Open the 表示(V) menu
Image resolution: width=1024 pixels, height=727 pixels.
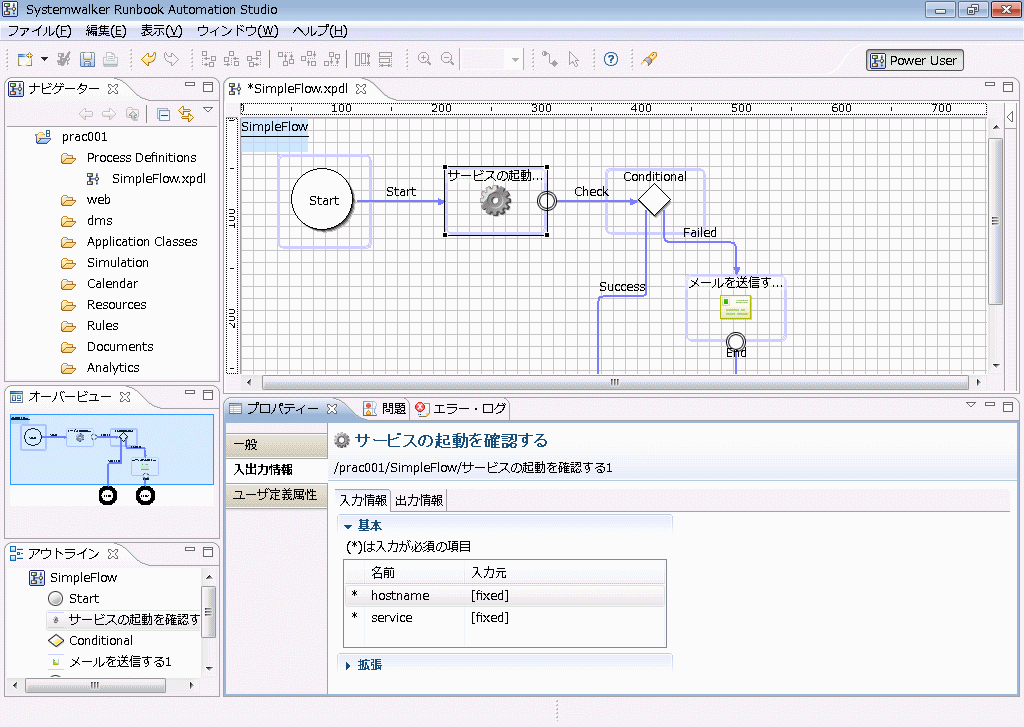(x=161, y=31)
